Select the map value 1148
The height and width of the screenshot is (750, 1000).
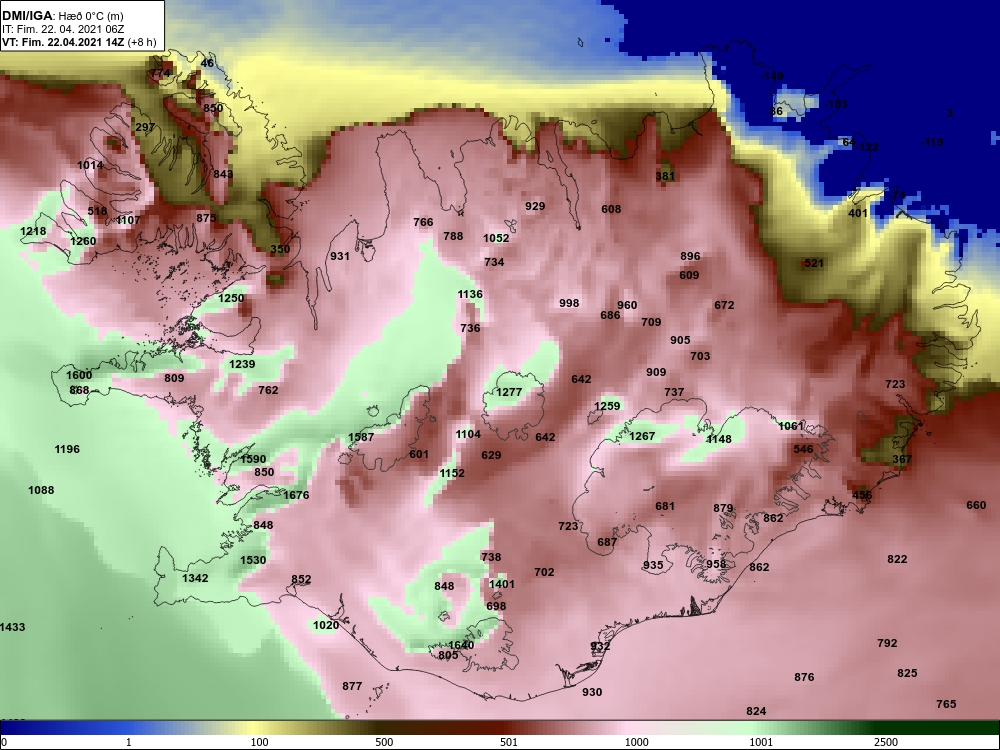719,439
